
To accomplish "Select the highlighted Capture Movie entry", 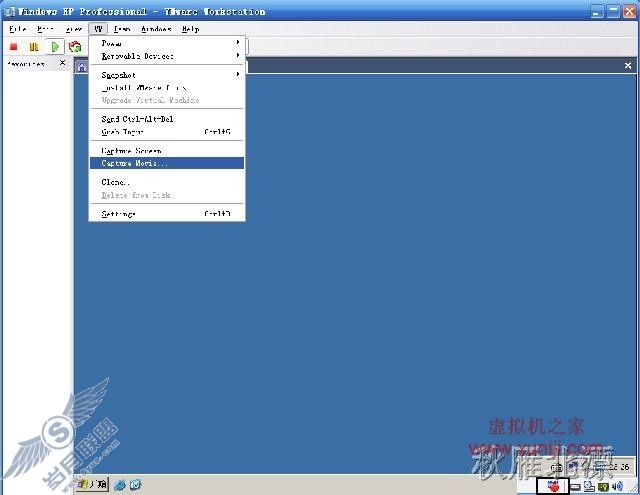I will click(167, 163).
